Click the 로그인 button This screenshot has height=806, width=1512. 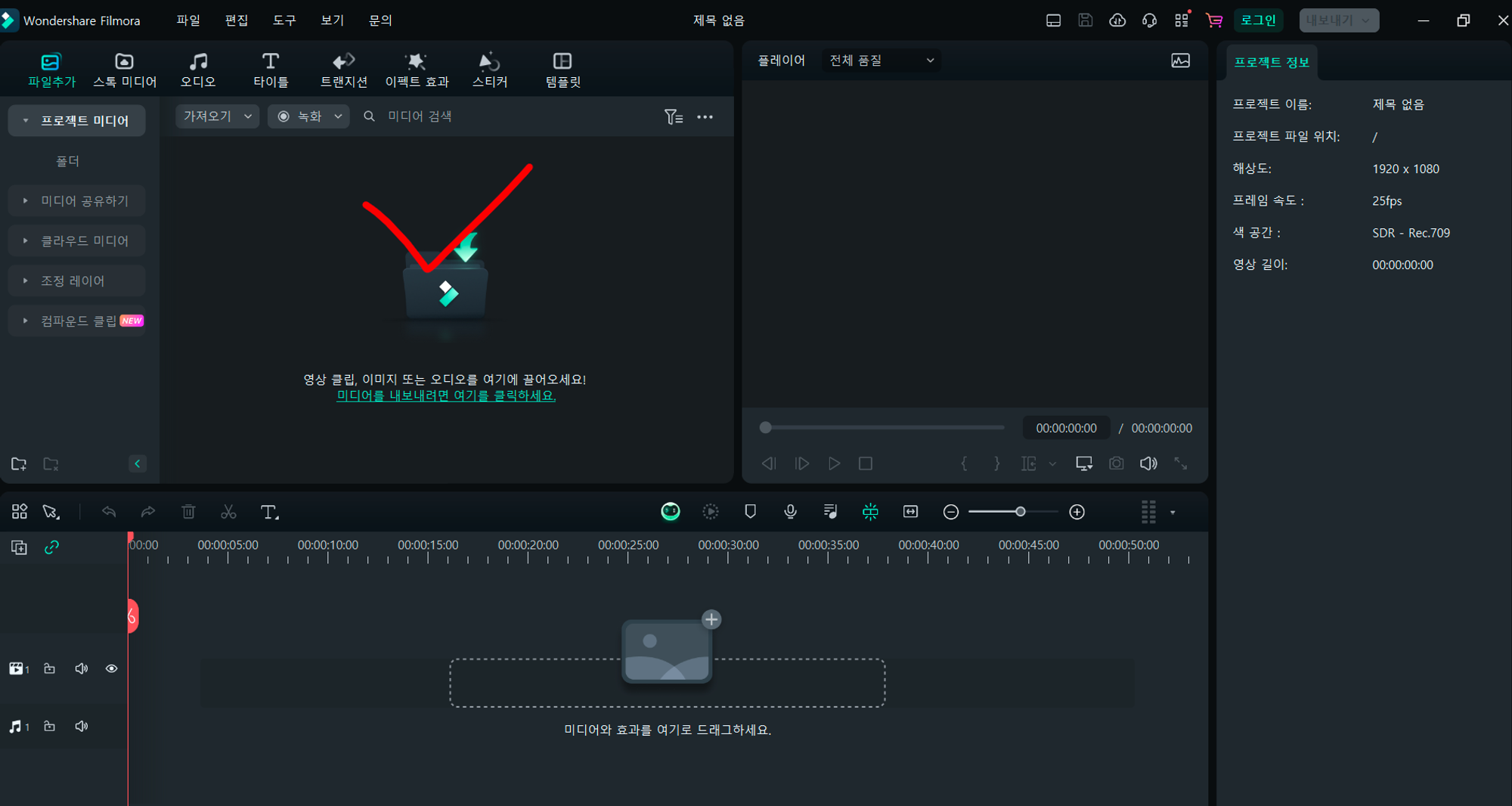click(1258, 20)
